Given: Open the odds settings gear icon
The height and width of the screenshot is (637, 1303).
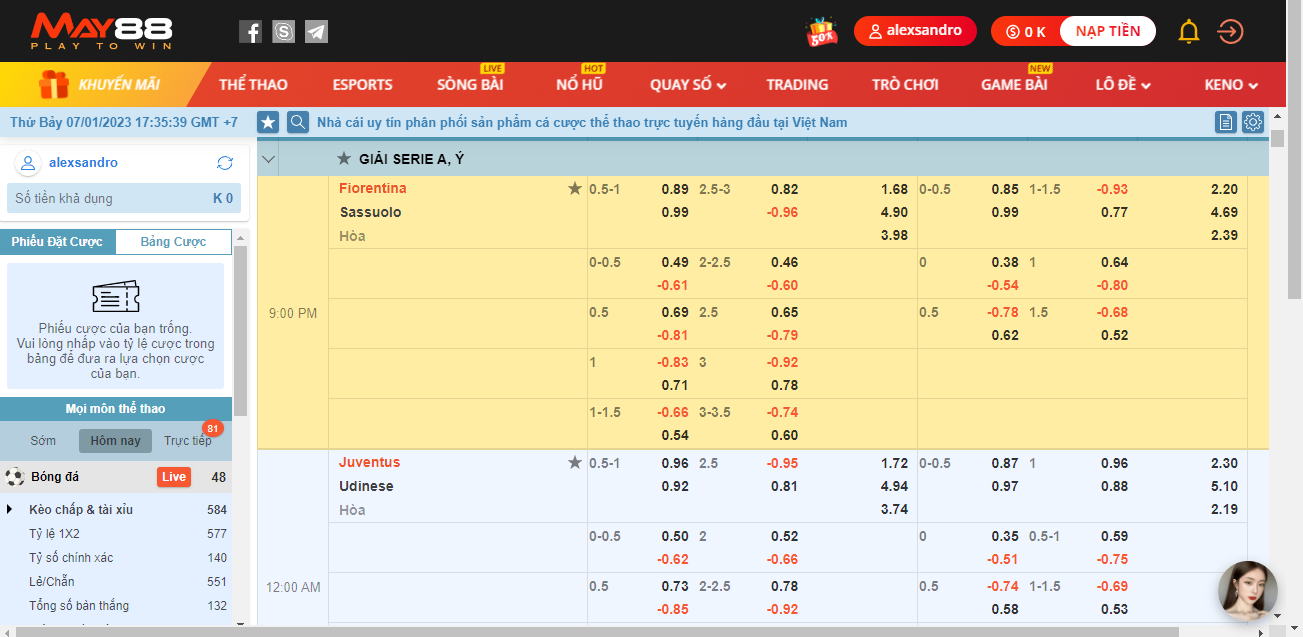Looking at the screenshot, I should (x=1253, y=122).
